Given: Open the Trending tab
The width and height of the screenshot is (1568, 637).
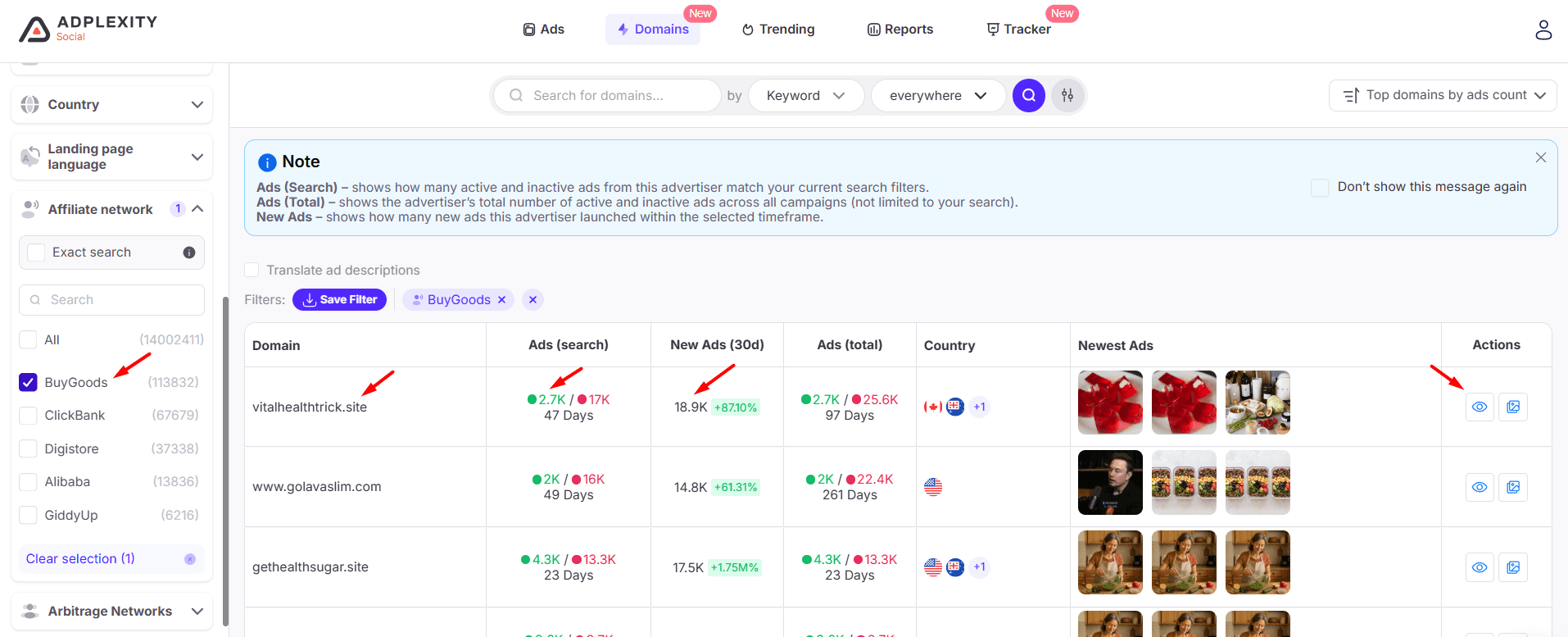Looking at the screenshot, I should [778, 30].
